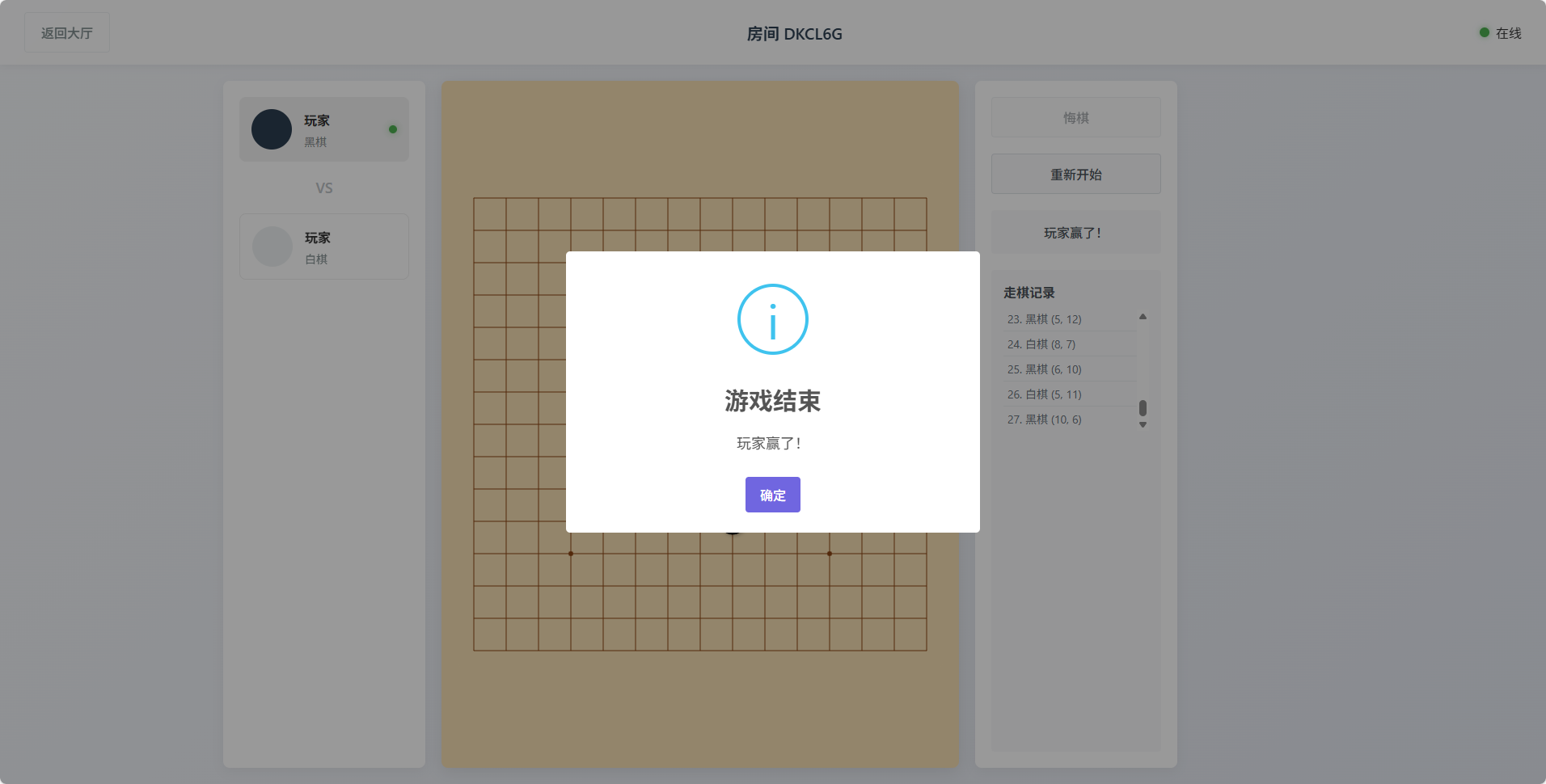Click the black stone player avatar

[x=272, y=129]
